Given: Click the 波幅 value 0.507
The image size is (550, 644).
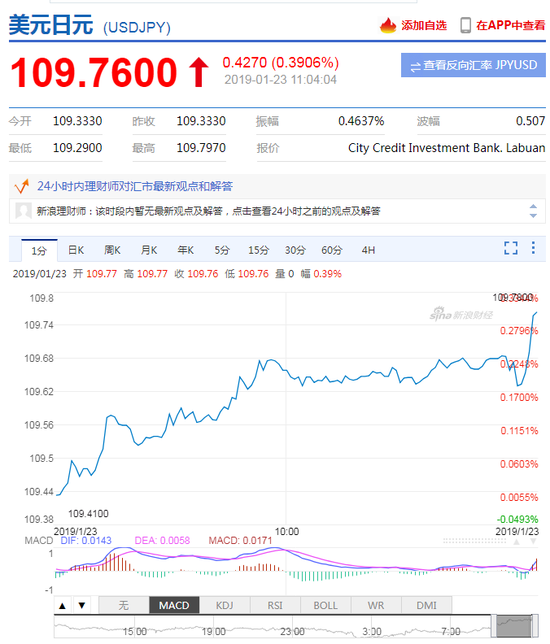Looking at the screenshot, I should click(x=530, y=121).
